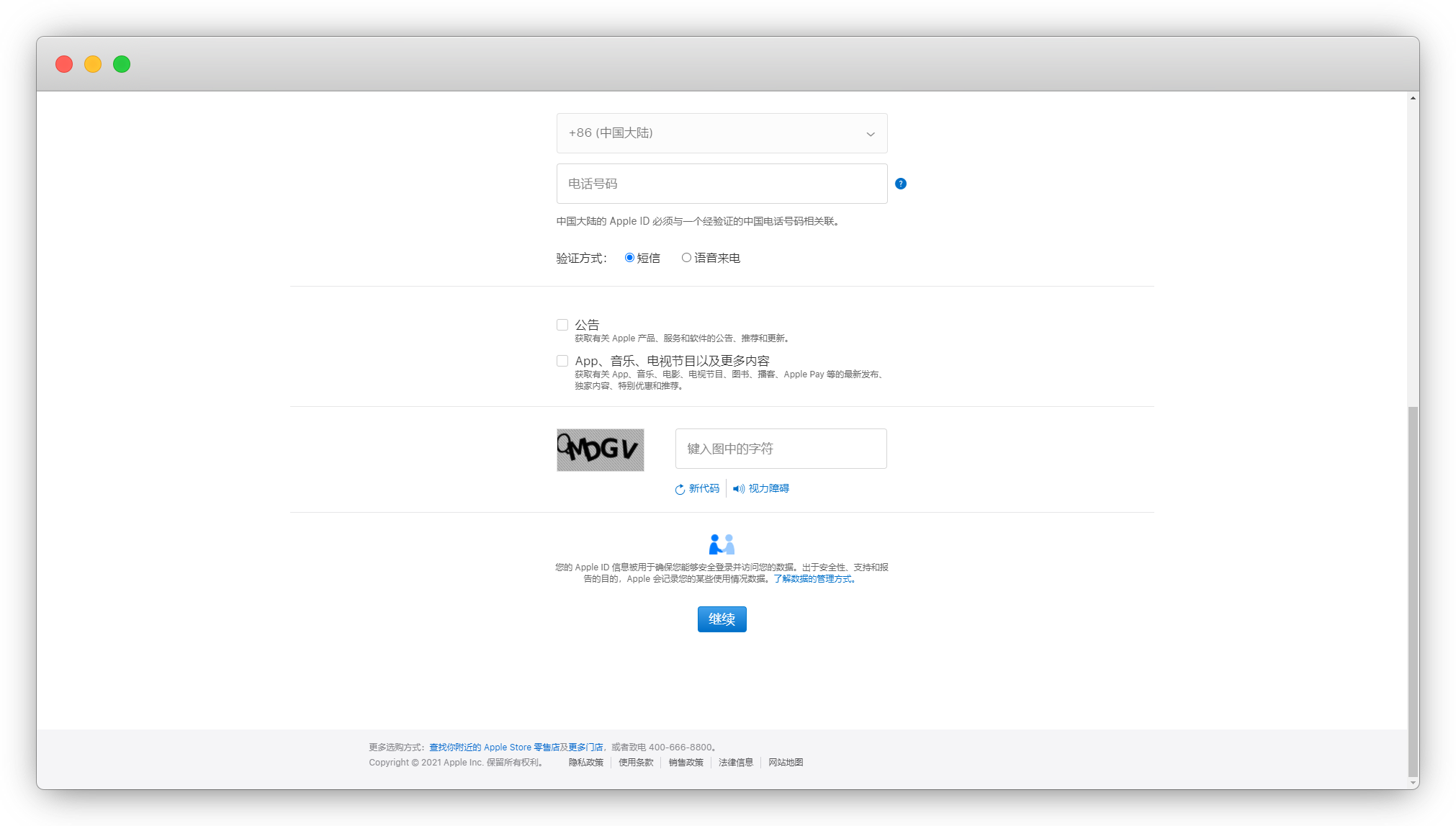This screenshot has height=826, width=1456.
Task: Select the 语音来电 verification radio button
Action: coord(686,258)
